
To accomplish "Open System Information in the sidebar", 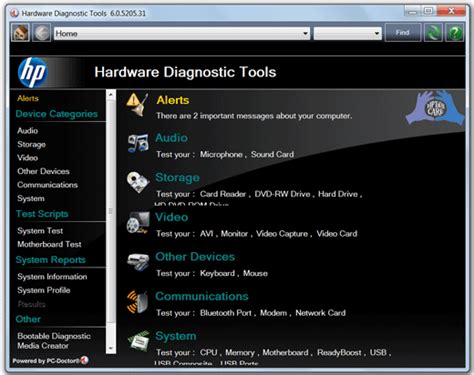I will (x=52, y=277).
